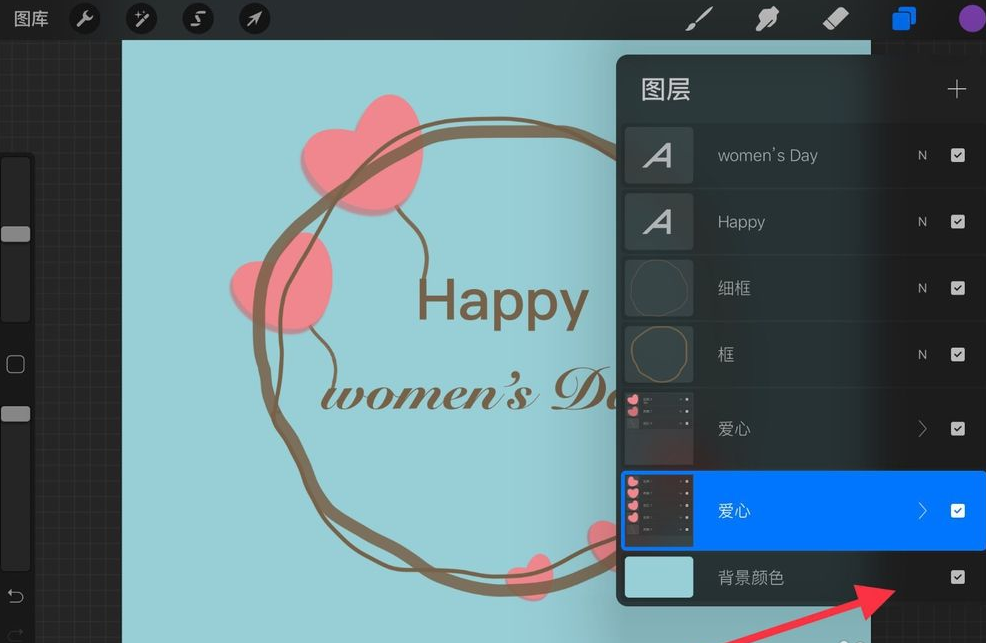Select the Brush tool

(699, 18)
